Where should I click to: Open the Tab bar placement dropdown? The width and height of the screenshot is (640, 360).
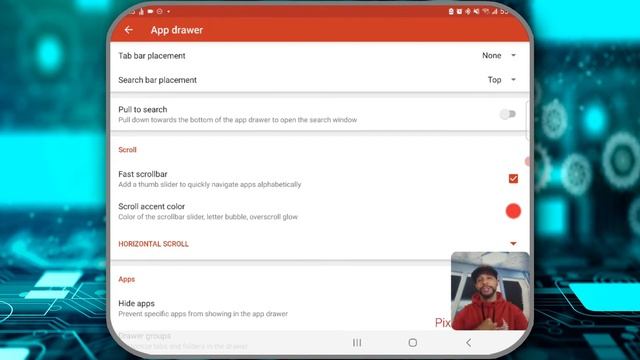pos(499,56)
